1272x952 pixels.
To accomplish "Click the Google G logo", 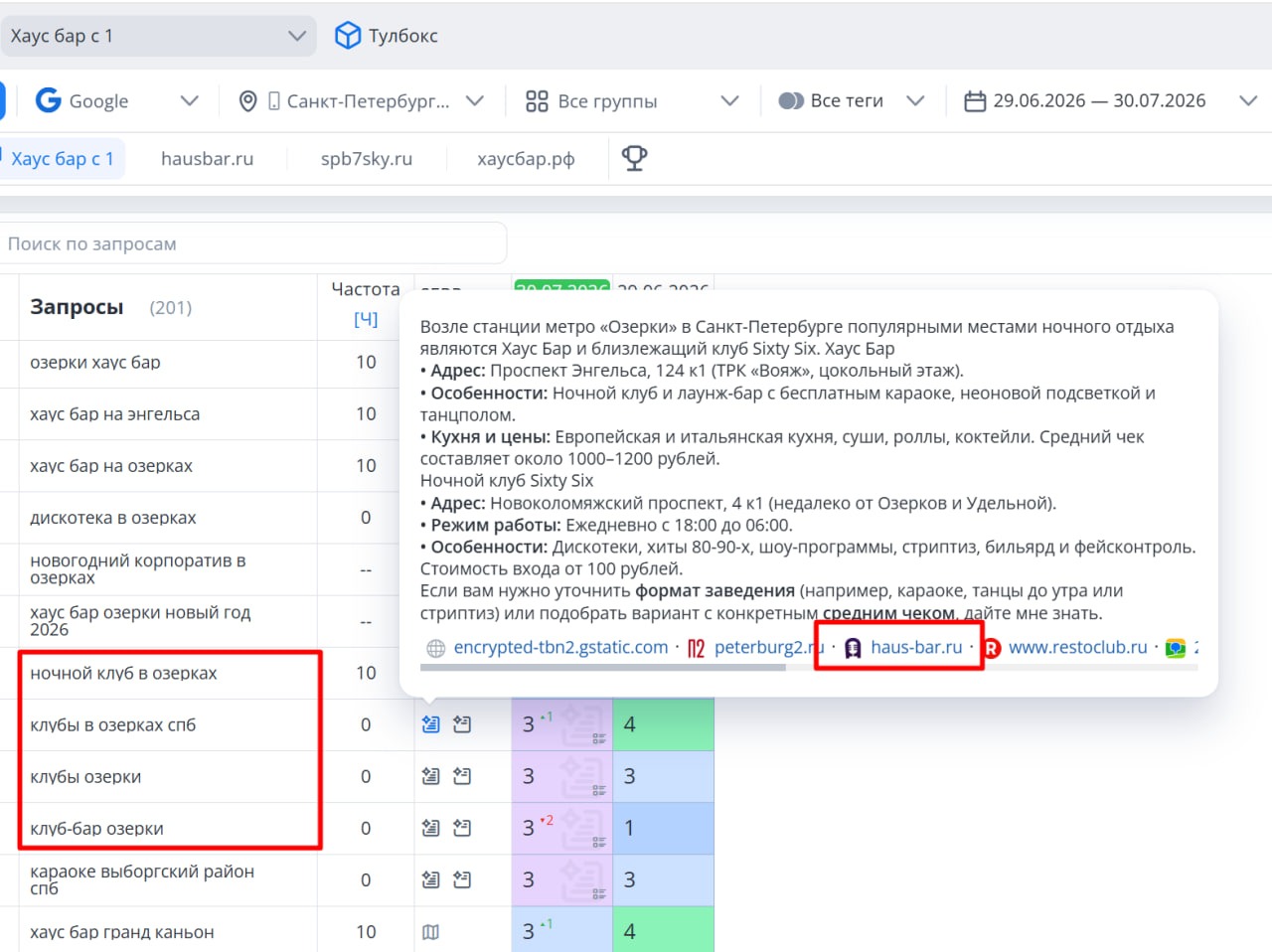I will coord(48,100).
